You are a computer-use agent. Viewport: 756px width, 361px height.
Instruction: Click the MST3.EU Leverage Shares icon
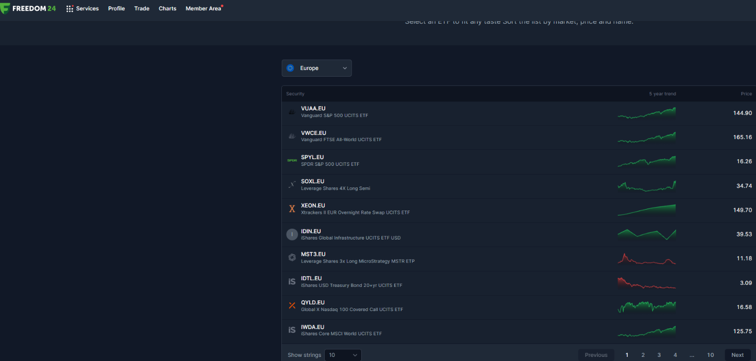pos(292,257)
